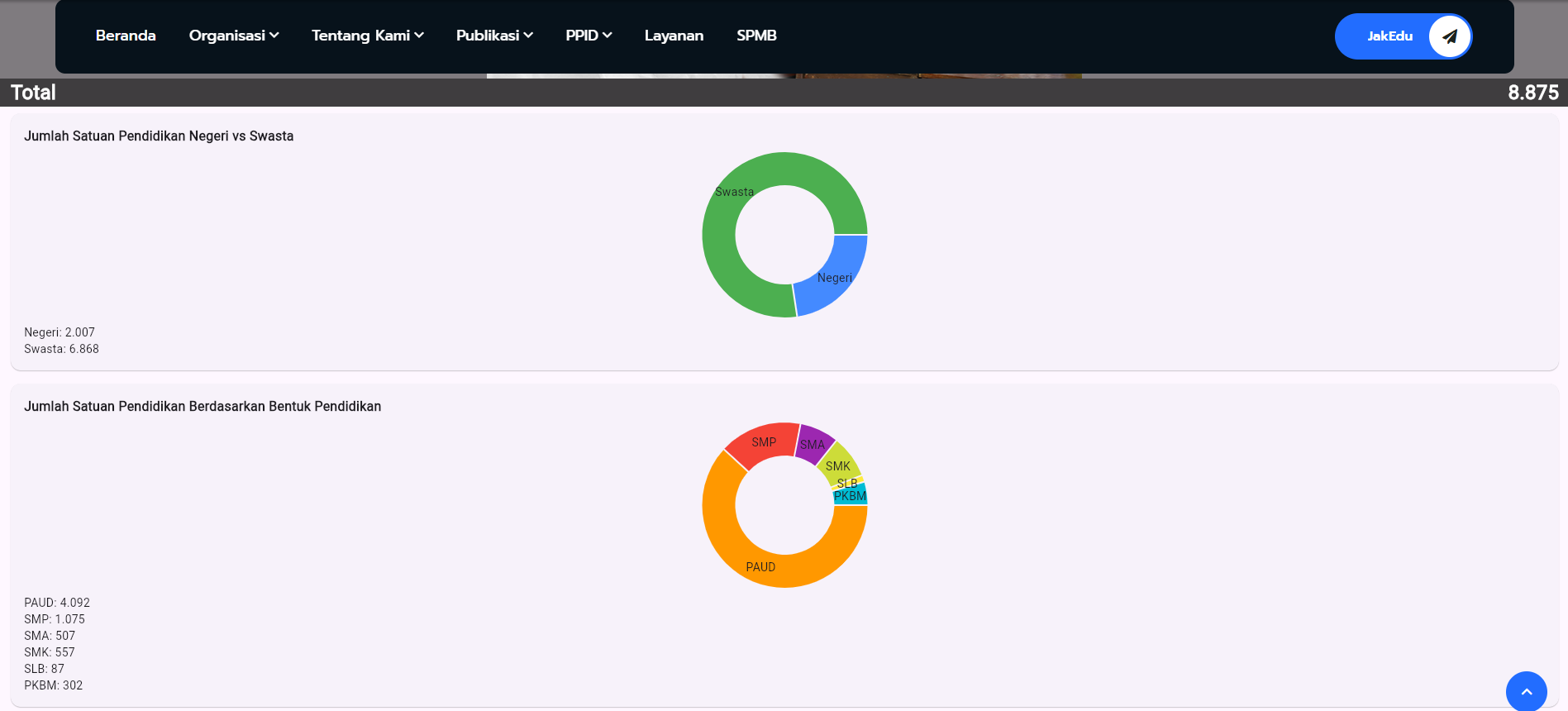Go to the Beranda page

(x=126, y=36)
